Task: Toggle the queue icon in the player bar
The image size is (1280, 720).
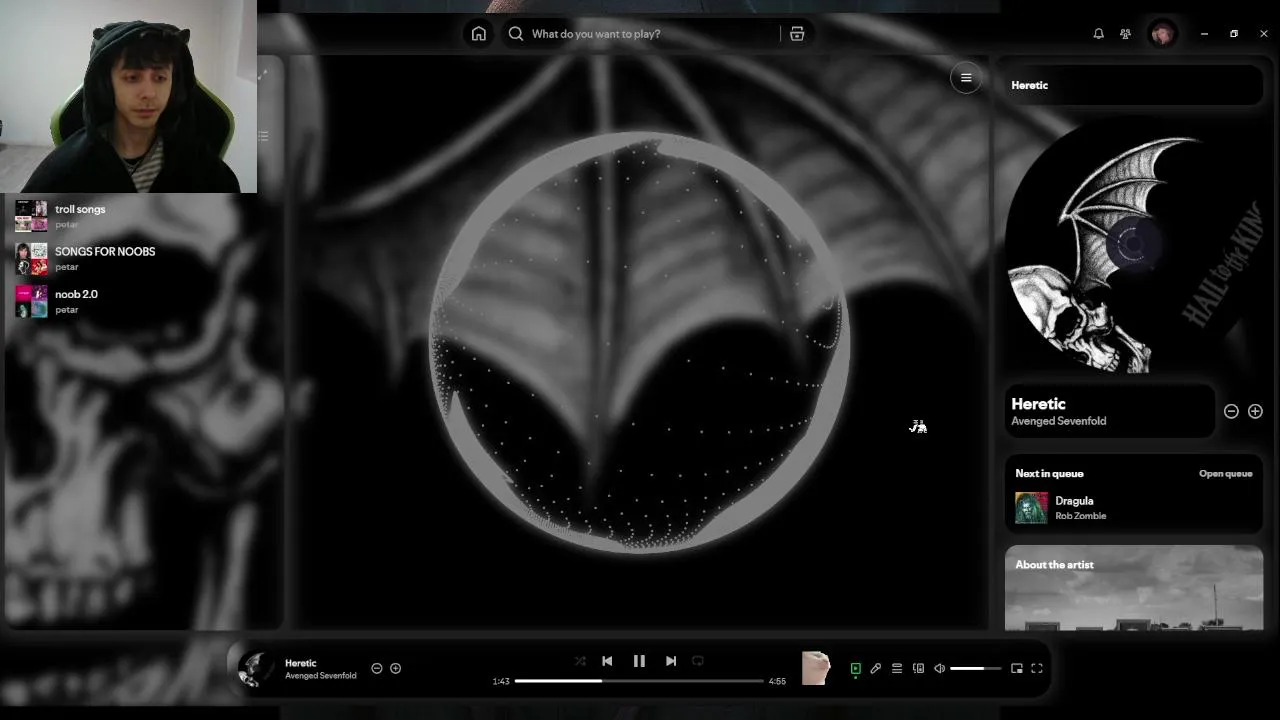Action: click(897, 669)
